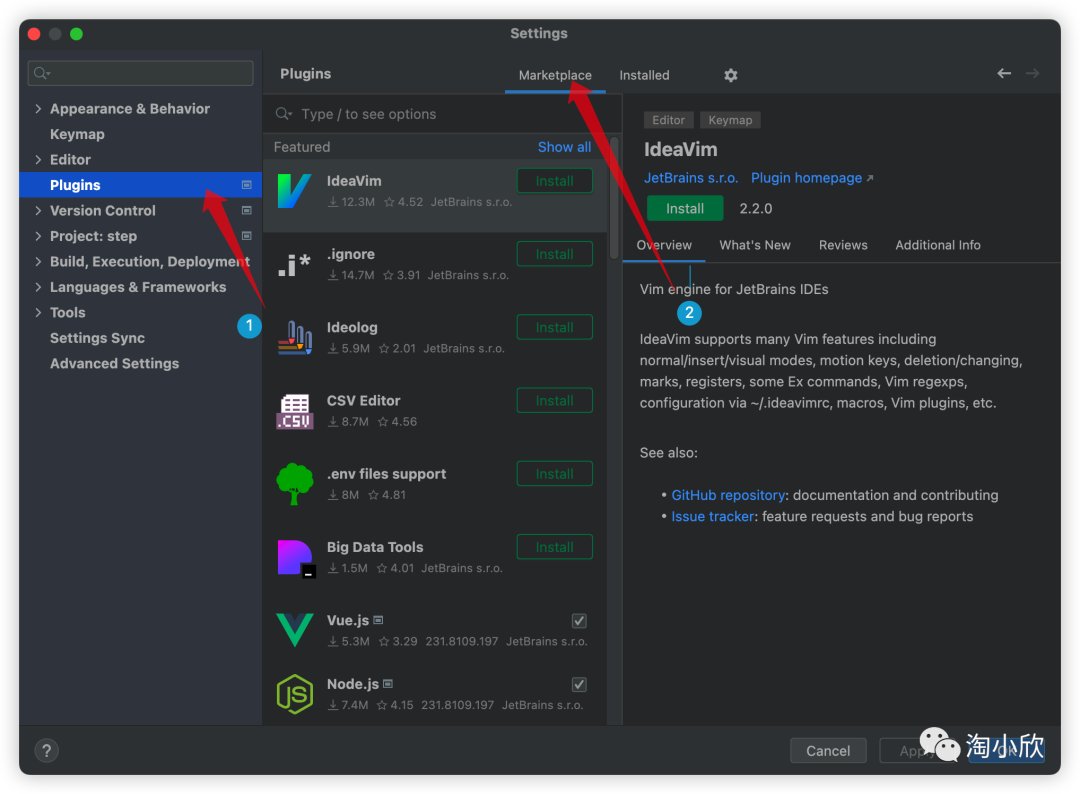1080x794 pixels.
Task: Select the Big Data Tools plugin name
Action: tap(375, 547)
